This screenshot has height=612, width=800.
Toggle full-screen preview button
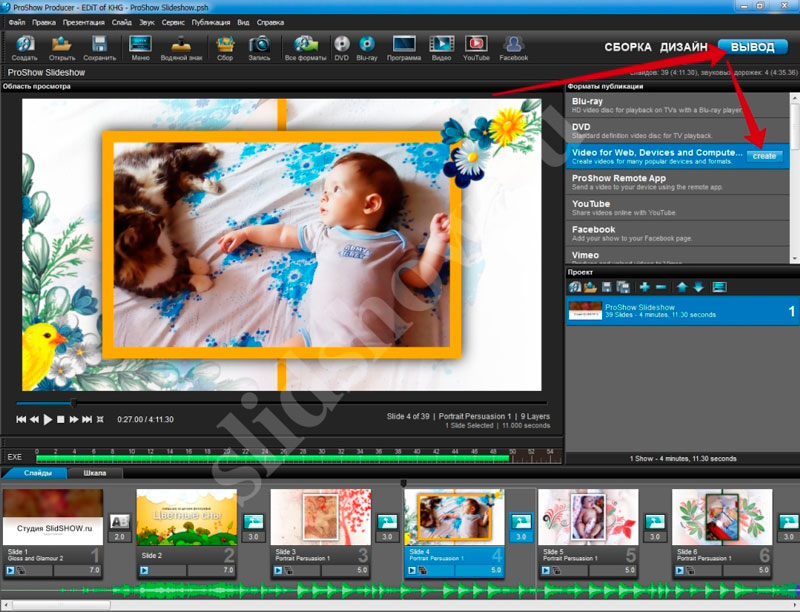coord(101,419)
